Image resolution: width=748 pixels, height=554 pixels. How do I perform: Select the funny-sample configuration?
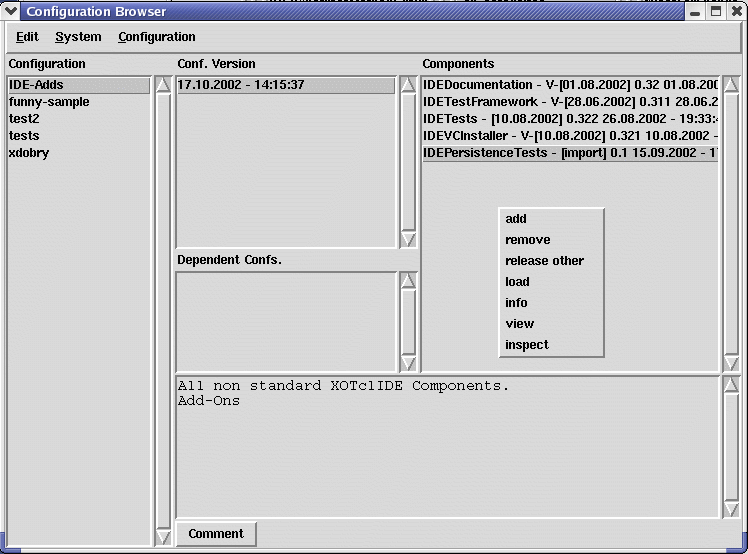click(49, 102)
